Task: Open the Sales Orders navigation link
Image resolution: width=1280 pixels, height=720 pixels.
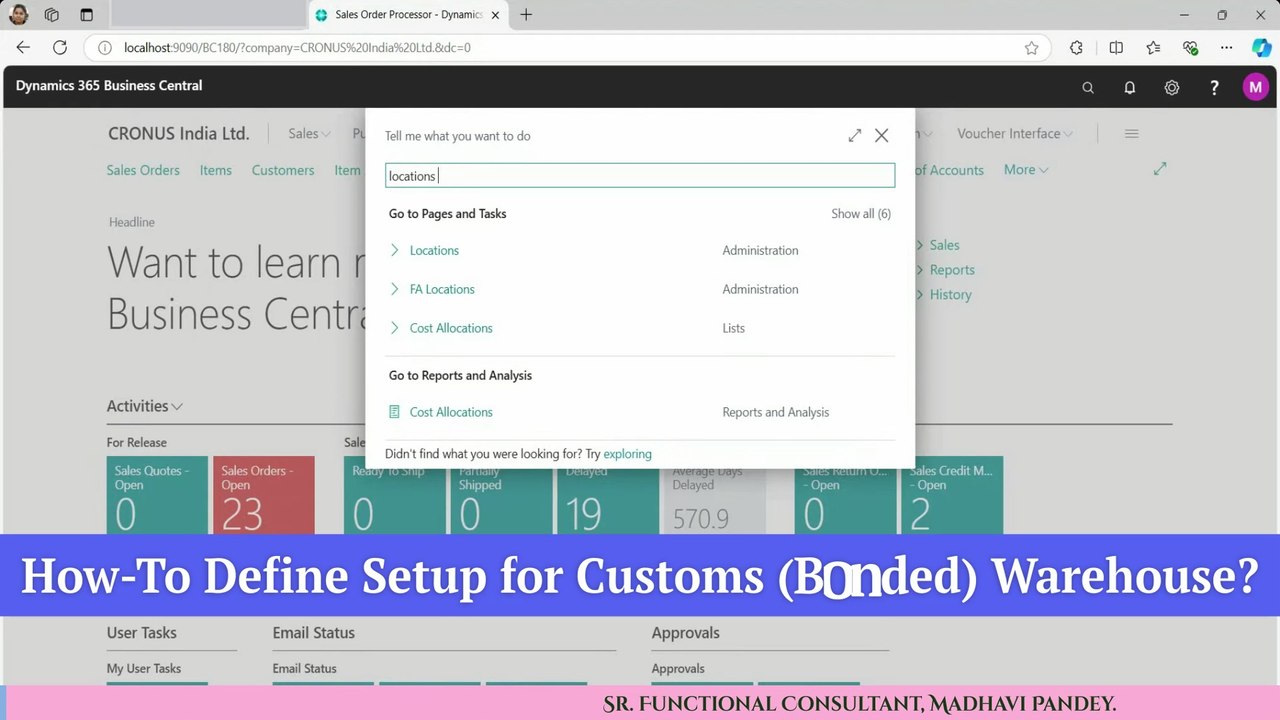Action: (x=143, y=170)
